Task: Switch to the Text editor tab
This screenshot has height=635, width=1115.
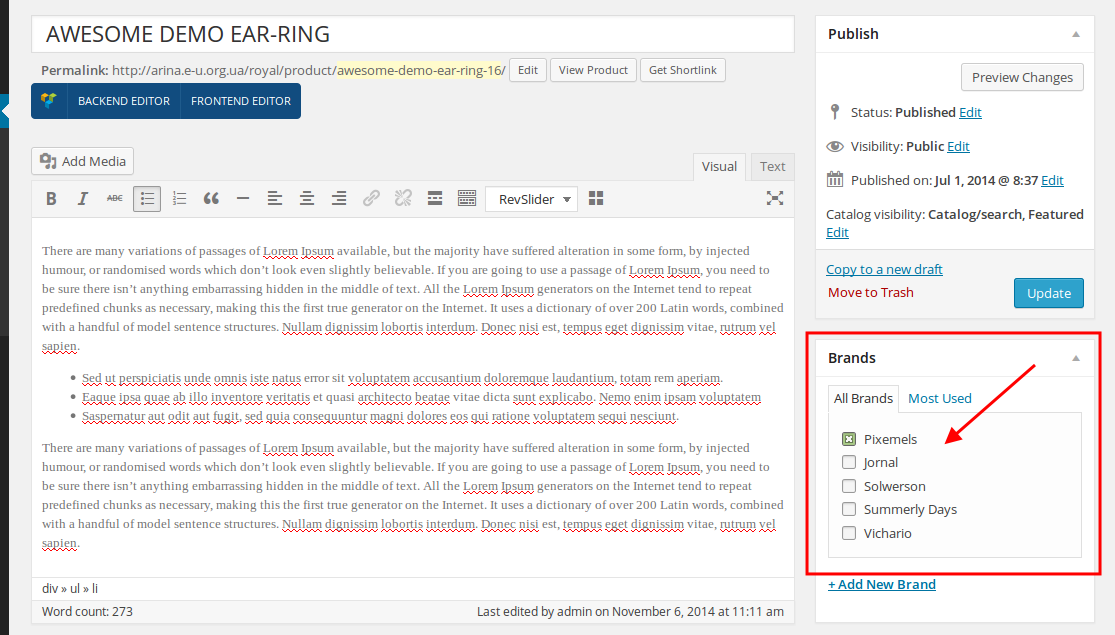Action: [x=772, y=166]
